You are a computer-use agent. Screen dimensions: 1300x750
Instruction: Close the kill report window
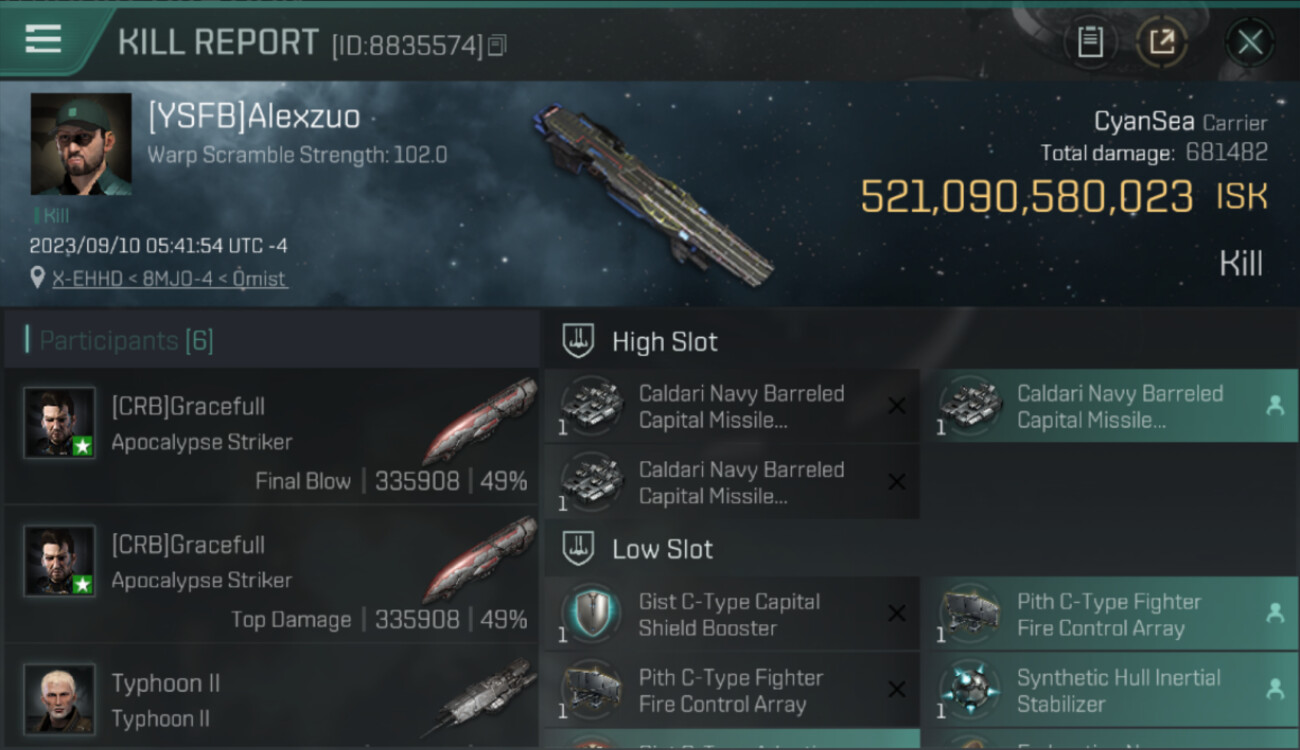1249,42
